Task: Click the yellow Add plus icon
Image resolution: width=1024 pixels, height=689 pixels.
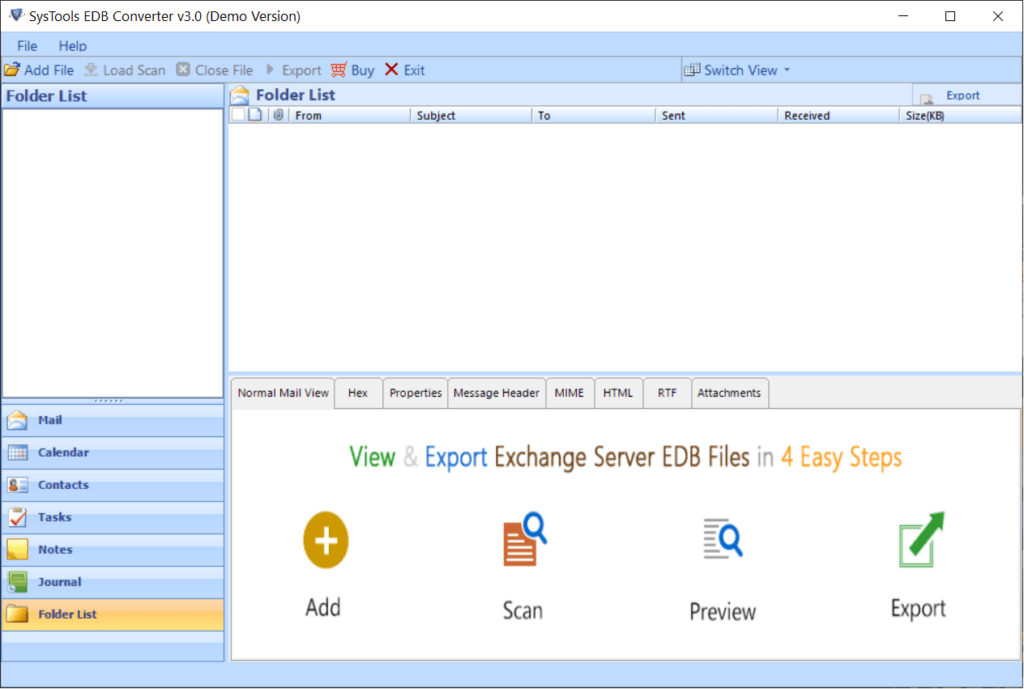Action: [x=326, y=540]
